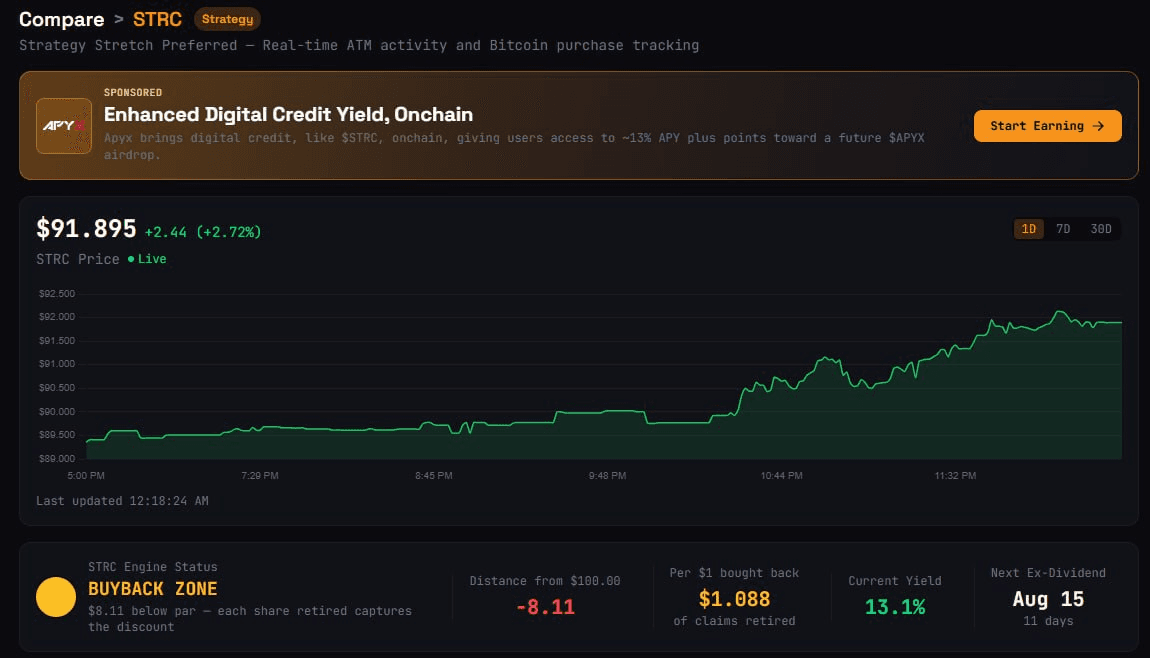Click the Start Earning button
The width and height of the screenshot is (1150, 658).
[1047, 126]
